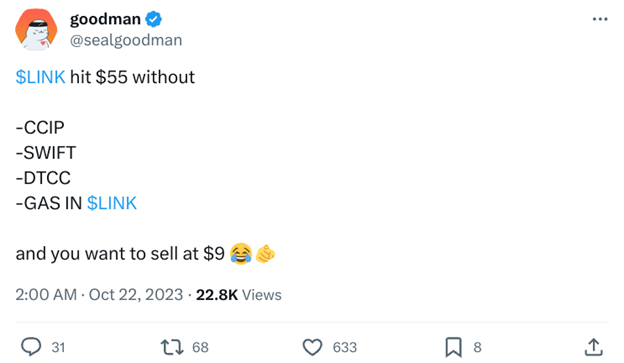
Task: Repost the tweet using retweet arrows icon
Action: tap(172, 347)
